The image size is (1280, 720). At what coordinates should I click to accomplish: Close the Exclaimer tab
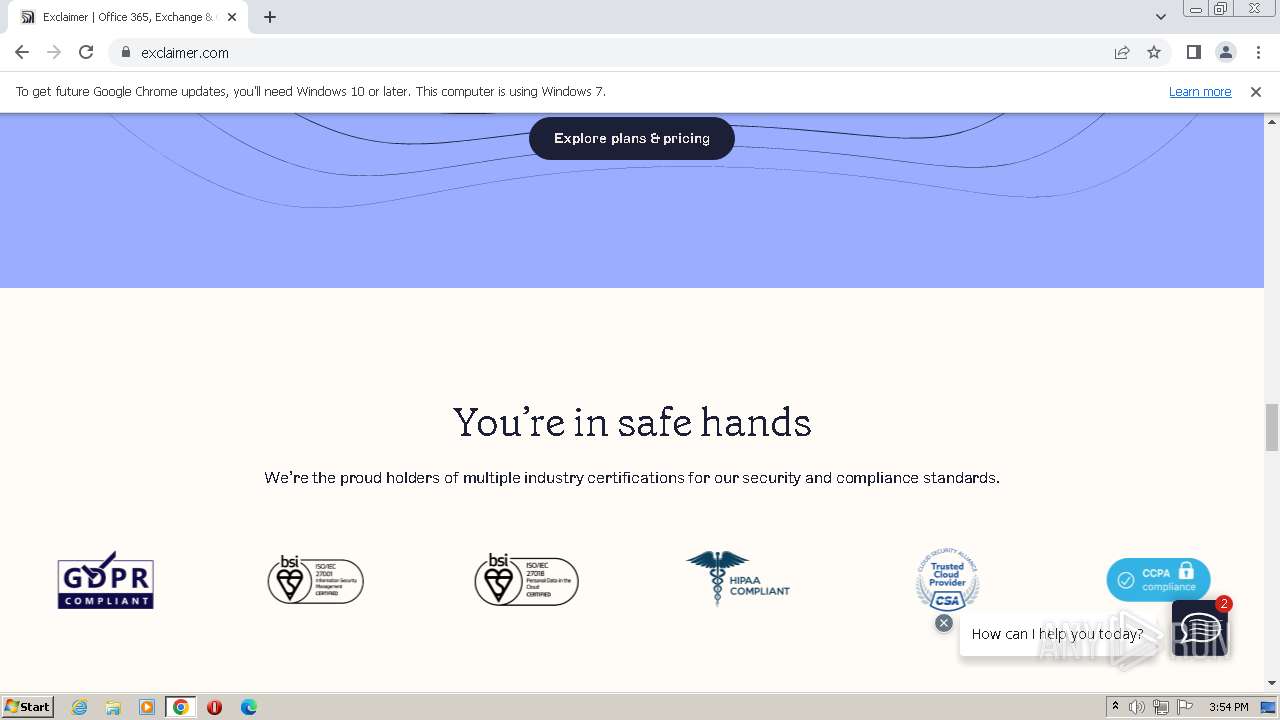point(232,17)
